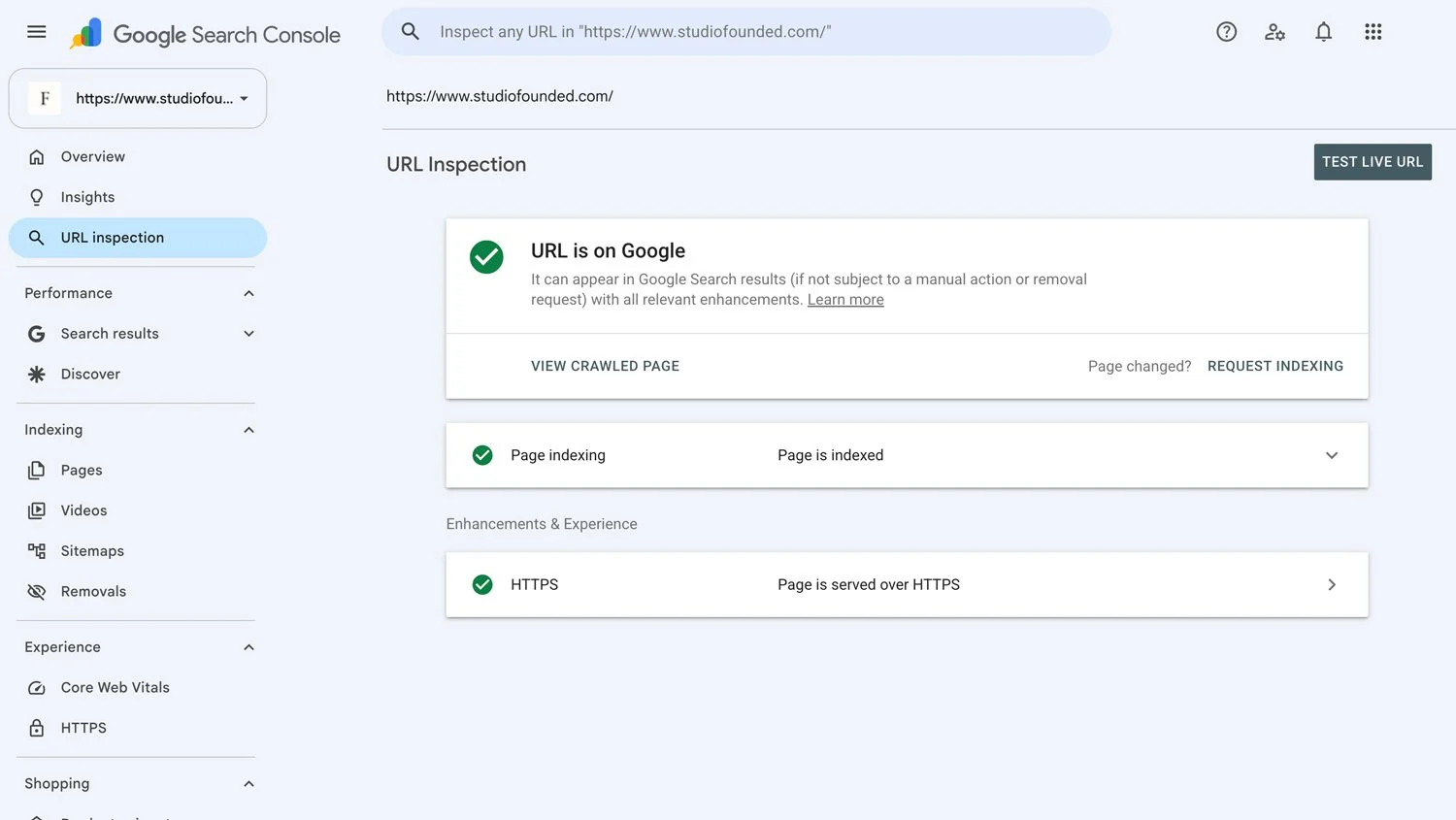1456x820 pixels.
Task: Click the Removals crossed-eye icon
Action: (x=37, y=592)
